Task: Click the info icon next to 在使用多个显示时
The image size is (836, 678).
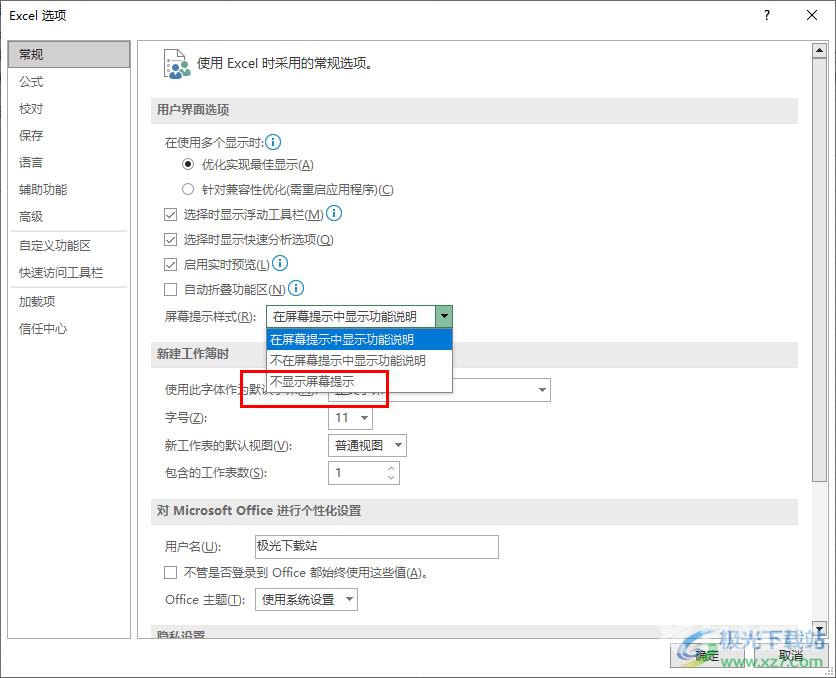Action: point(273,142)
